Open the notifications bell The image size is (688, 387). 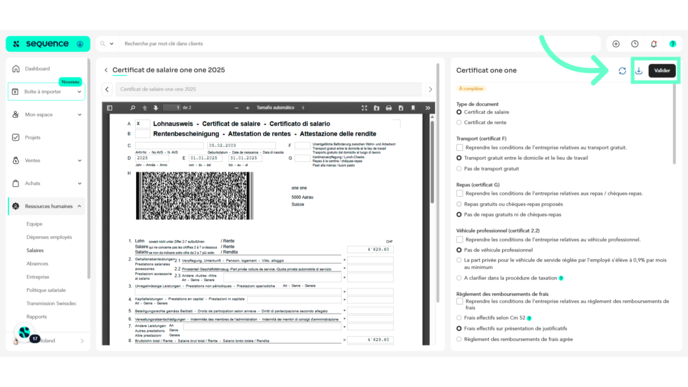tap(654, 44)
